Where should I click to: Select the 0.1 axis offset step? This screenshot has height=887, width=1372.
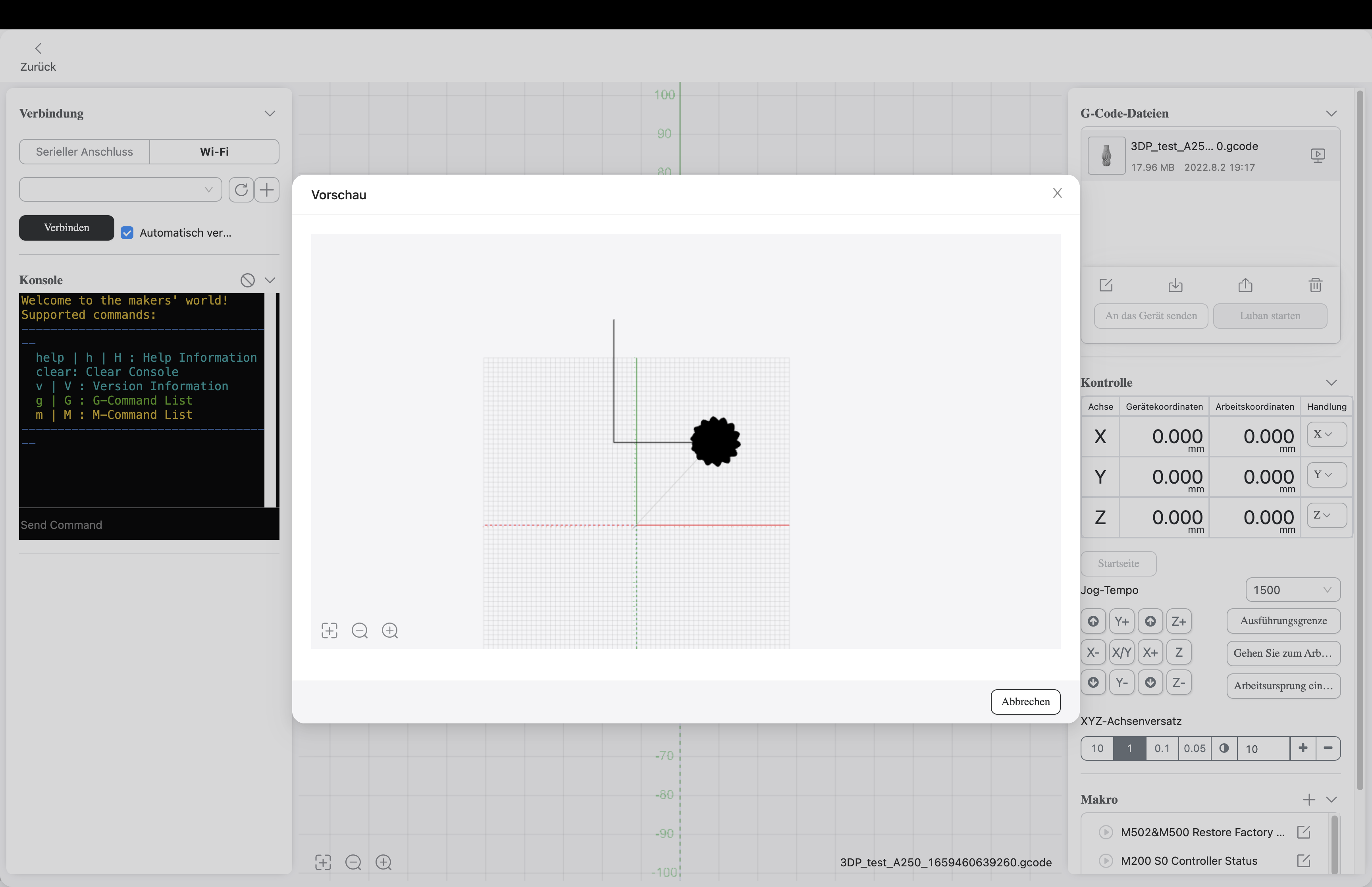pyautogui.click(x=1162, y=748)
